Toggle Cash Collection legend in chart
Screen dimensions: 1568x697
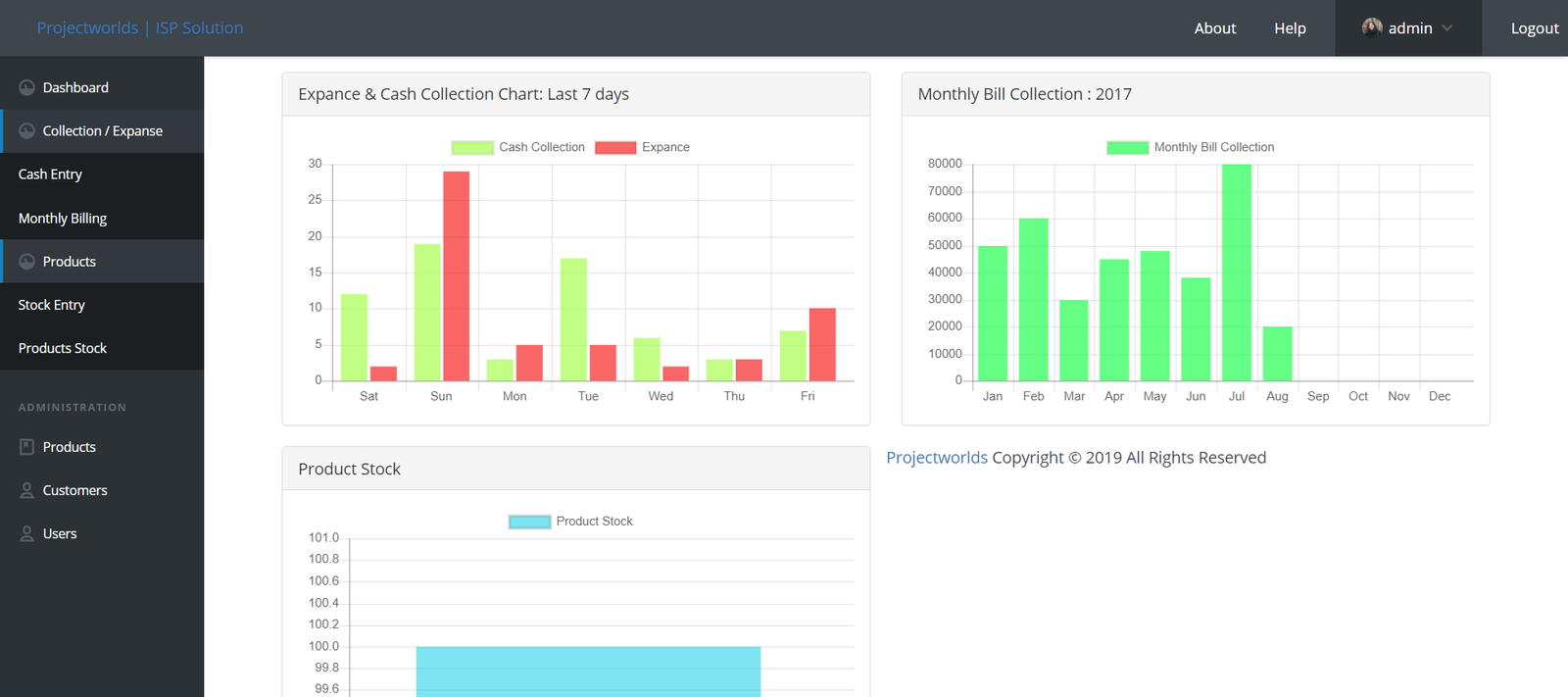pos(472,148)
